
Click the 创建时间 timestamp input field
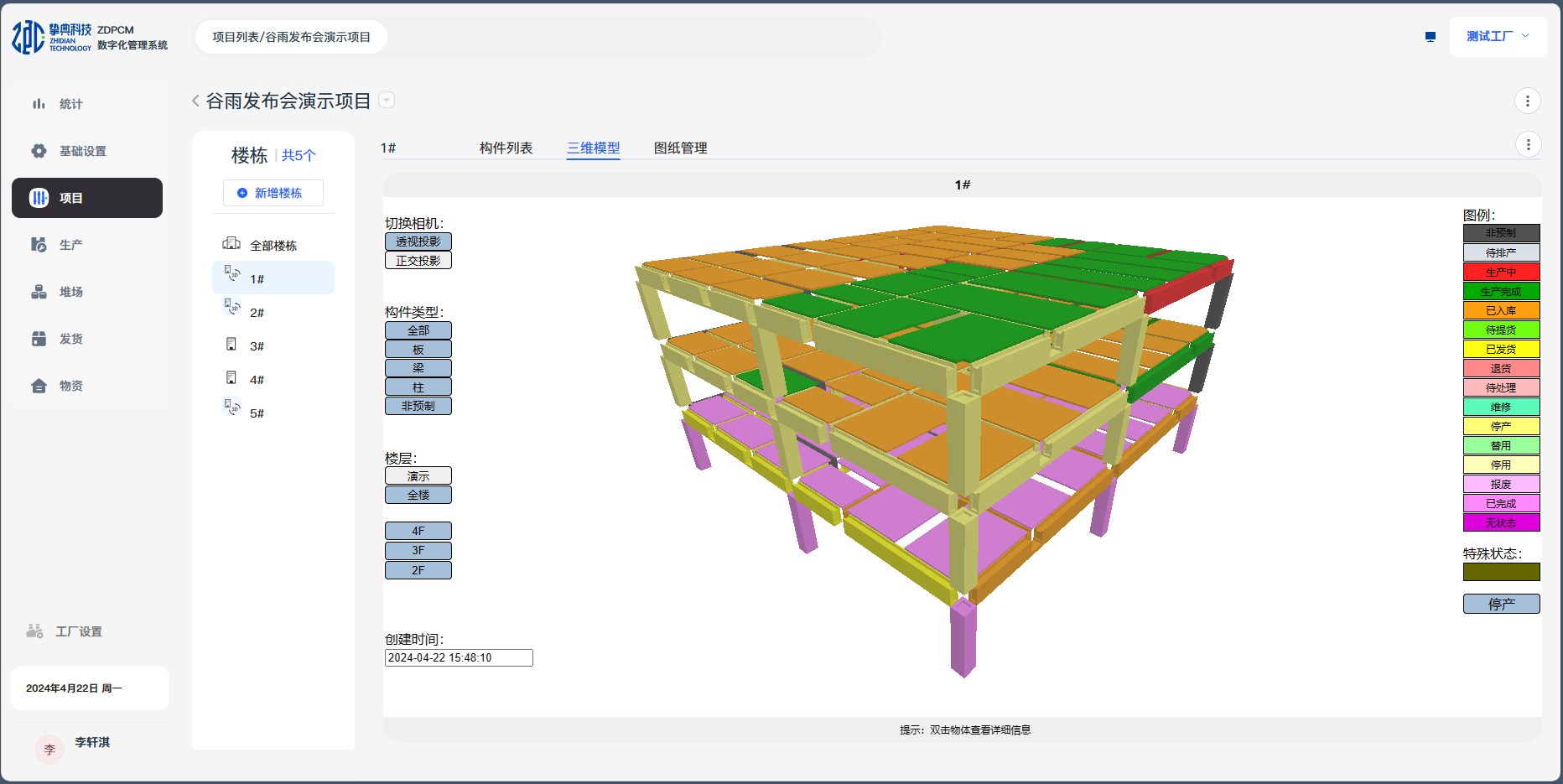coord(459,658)
